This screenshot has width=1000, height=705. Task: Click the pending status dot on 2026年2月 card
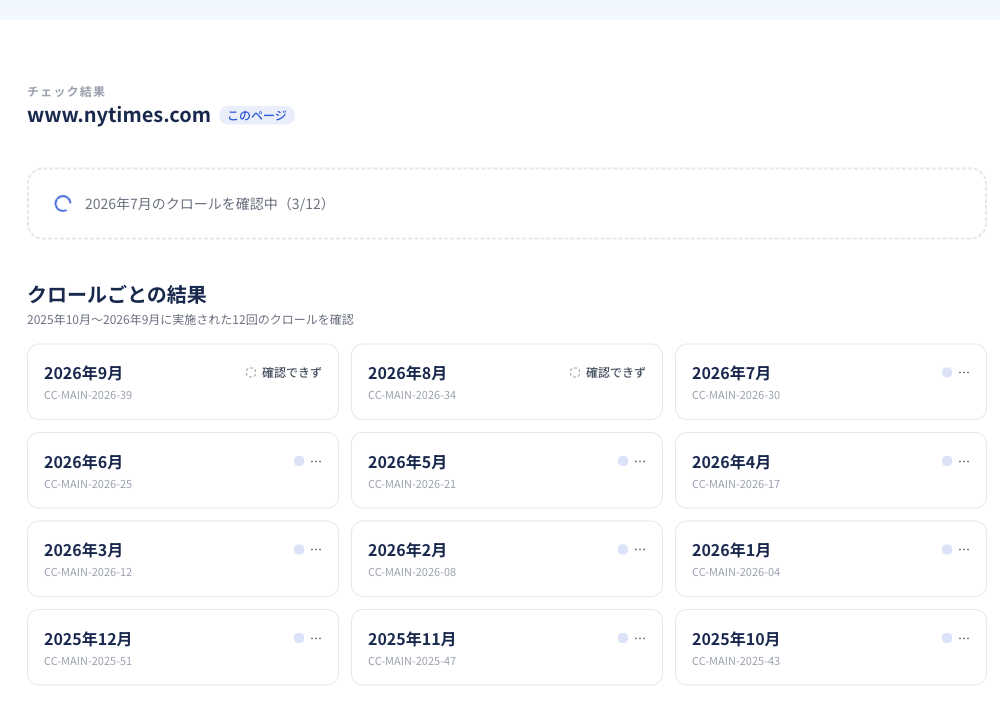623,549
